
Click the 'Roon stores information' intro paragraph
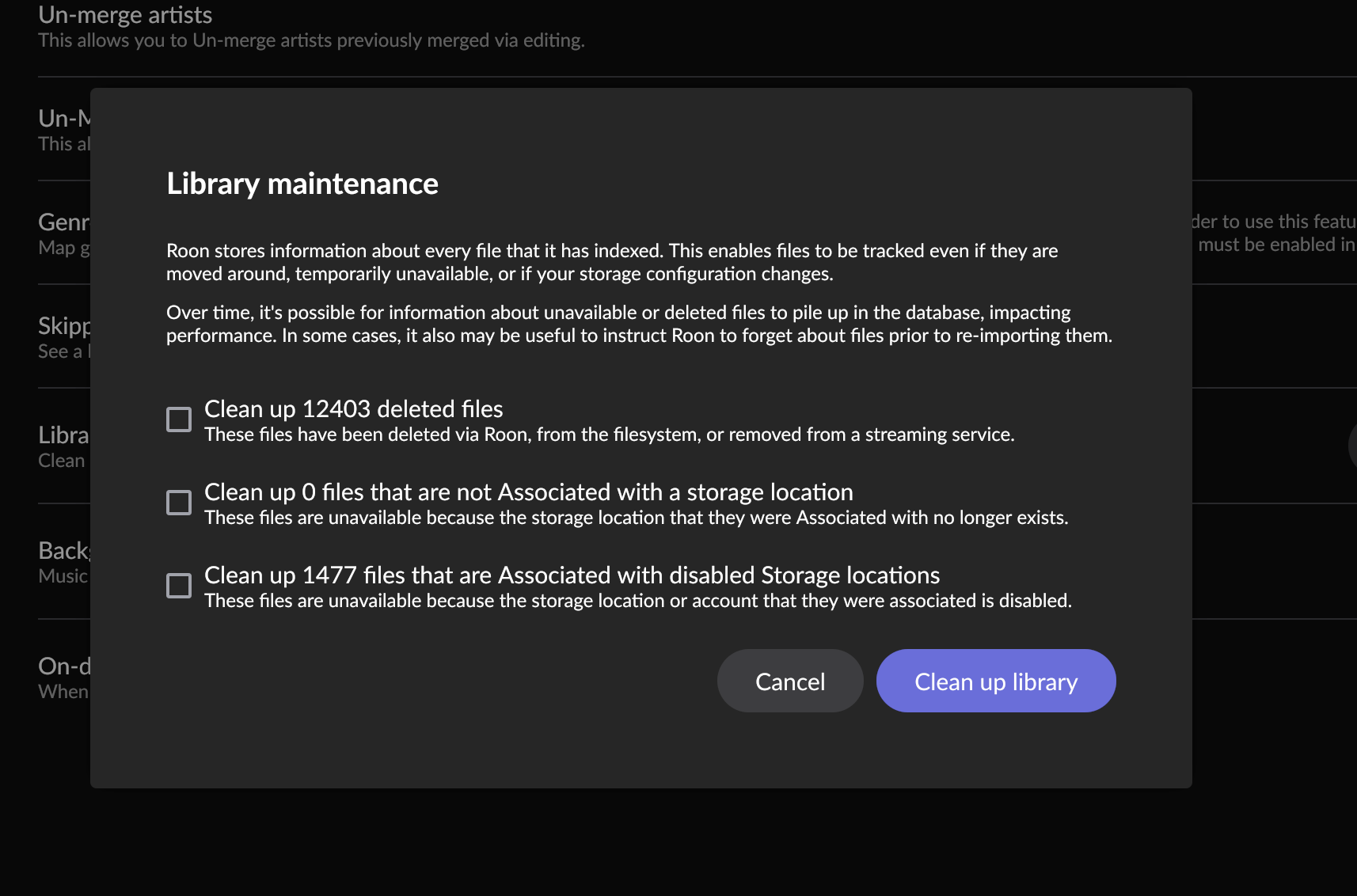tap(611, 262)
